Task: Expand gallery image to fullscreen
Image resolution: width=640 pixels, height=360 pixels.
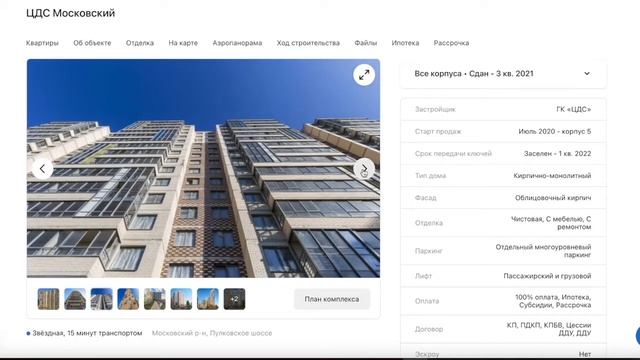Action: (364, 75)
